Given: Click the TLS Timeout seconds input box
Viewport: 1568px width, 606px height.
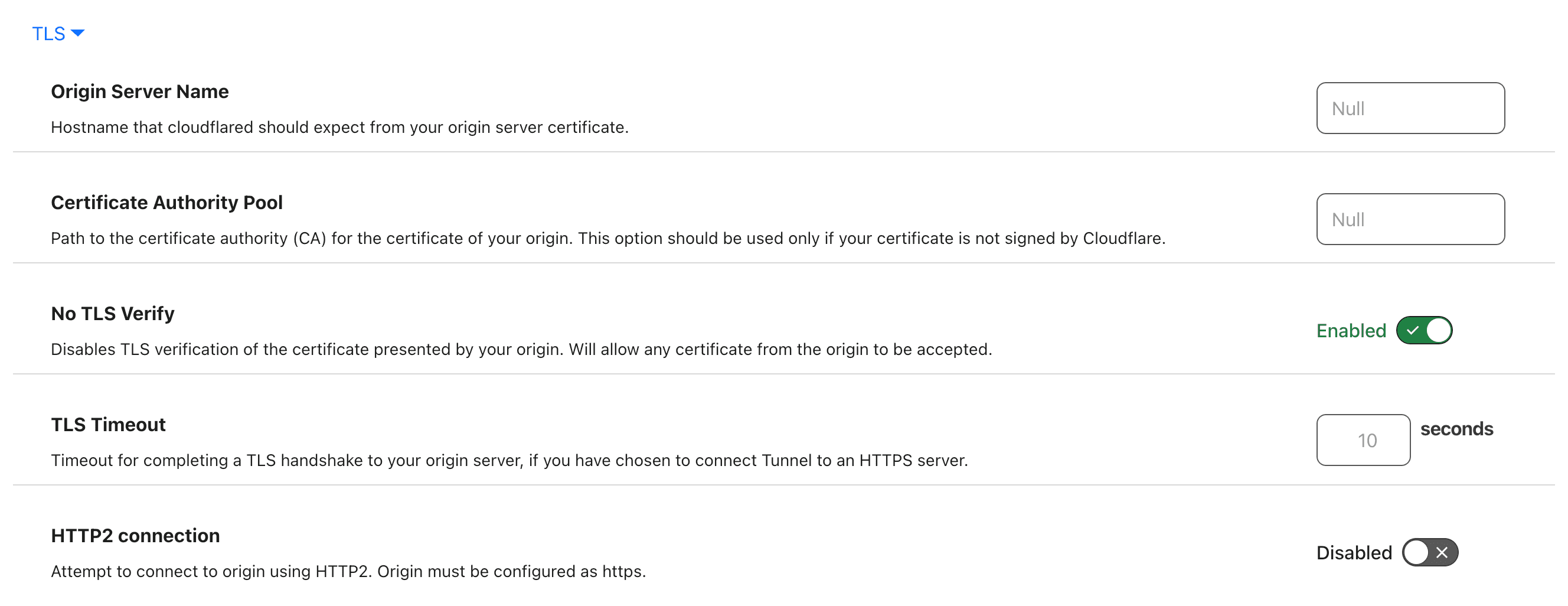Looking at the screenshot, I should pos(1363,441).
